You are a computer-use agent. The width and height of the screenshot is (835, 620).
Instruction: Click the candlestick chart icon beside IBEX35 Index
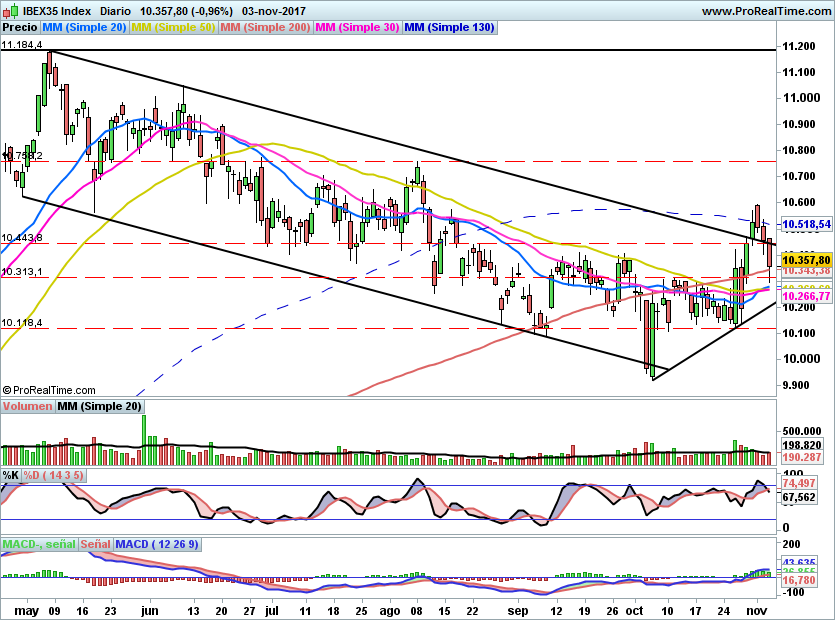tap(10, 11)
